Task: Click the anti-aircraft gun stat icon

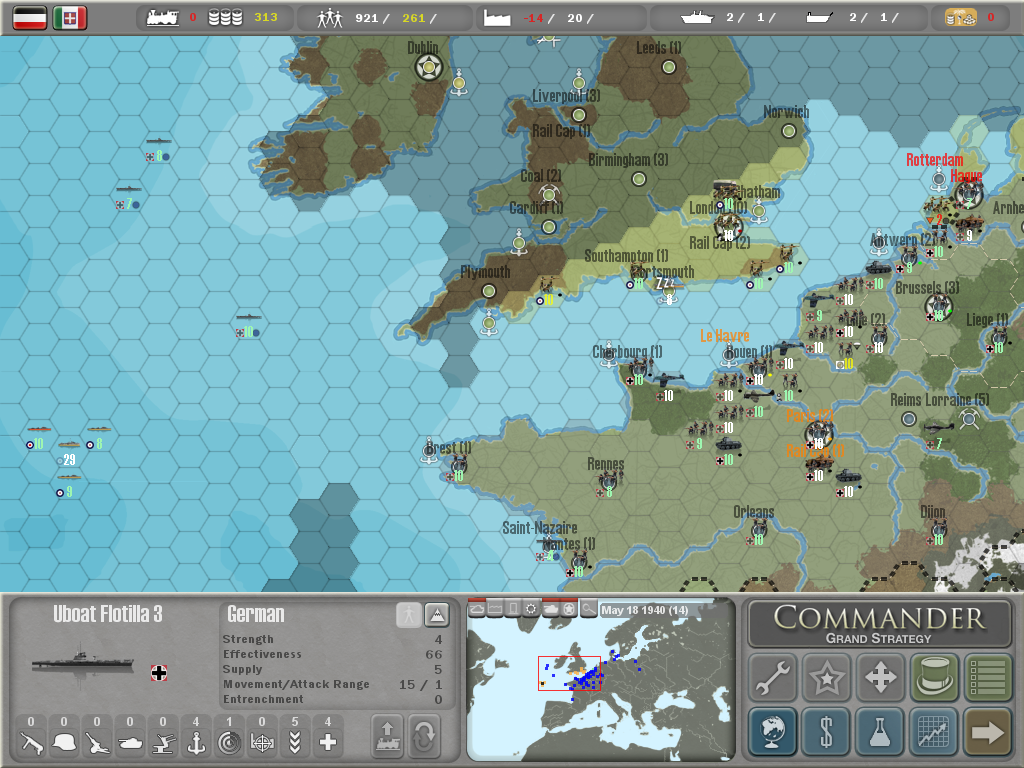Action: click(x=163, y=743)
